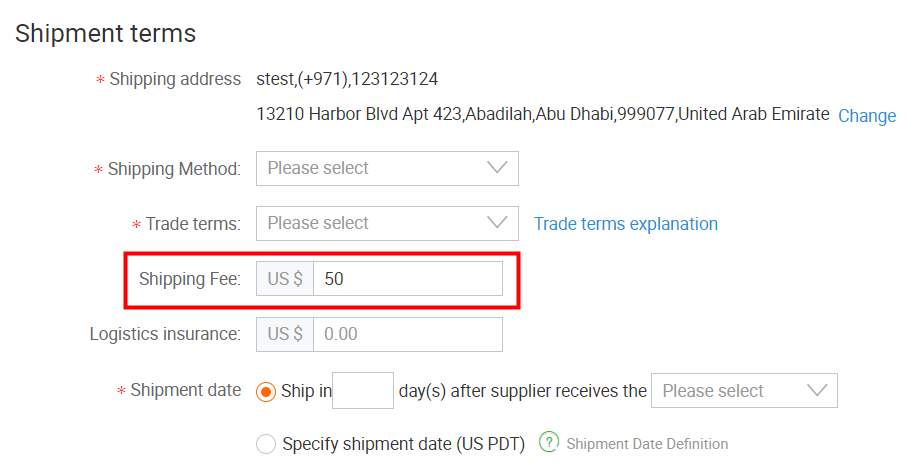Viewport: 923px width, 471px height.
Task: Click the "Shipment terms" heading
Action: click(x=105, y=33)
